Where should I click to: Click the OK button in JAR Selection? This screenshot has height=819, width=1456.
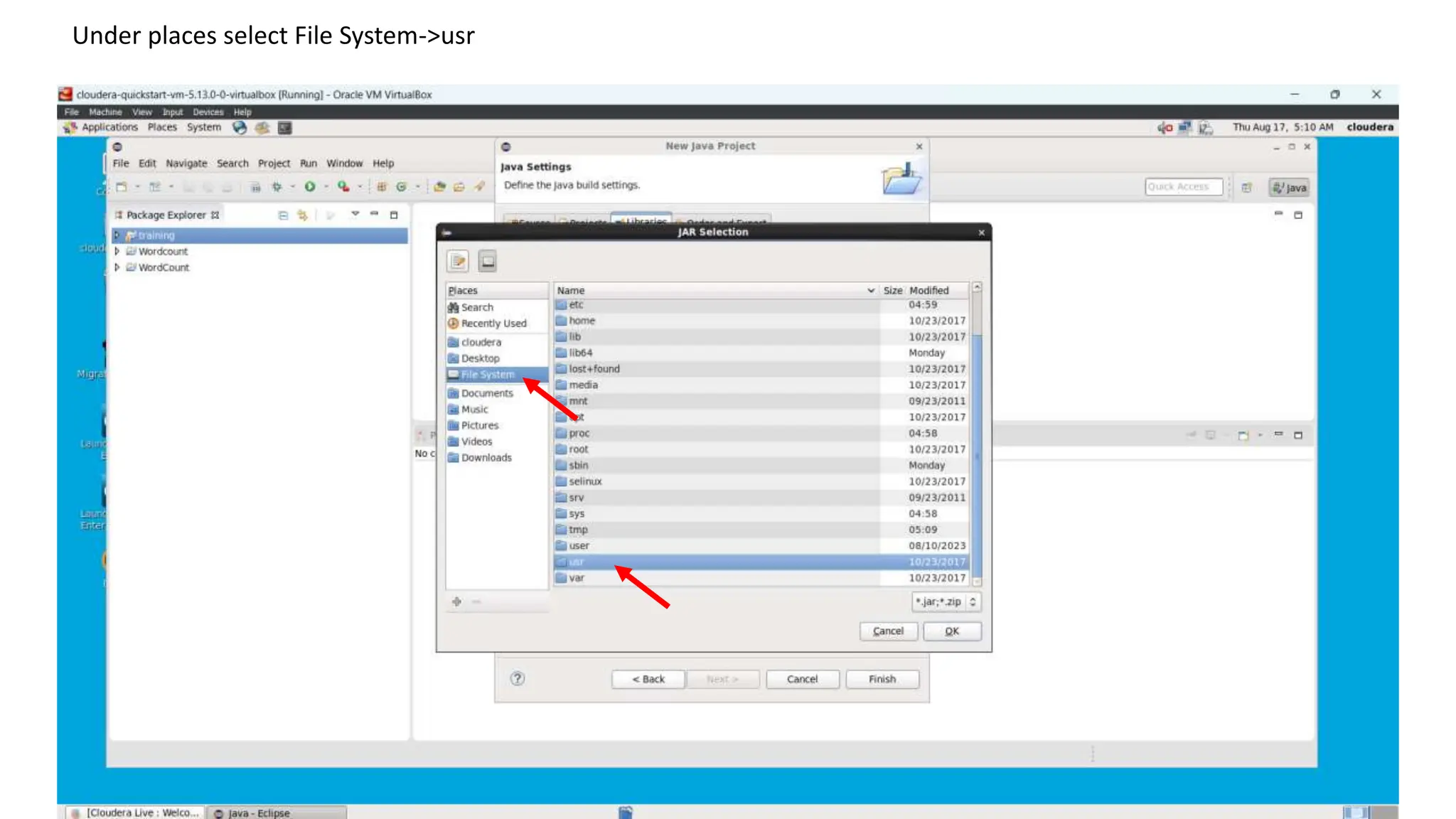click(x=952, y=631)
